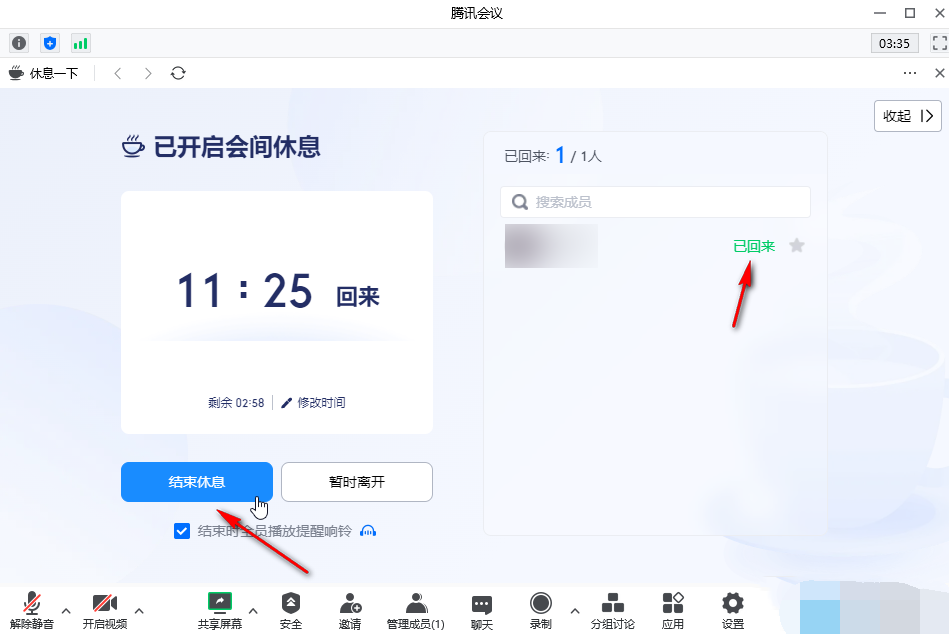Image resolution: width=949 pixels, height=634 pixels.
Task: Open the Settings gear in toolbar
Action: 733,609
